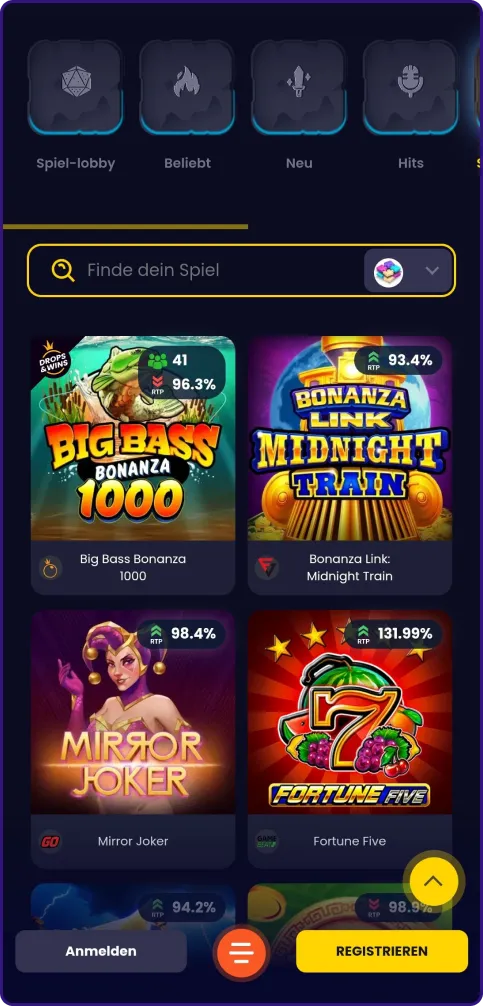Screen dimensions: 483x1006
Task: Click the yellow back-to-top arrow button
Action: (434, 881)
